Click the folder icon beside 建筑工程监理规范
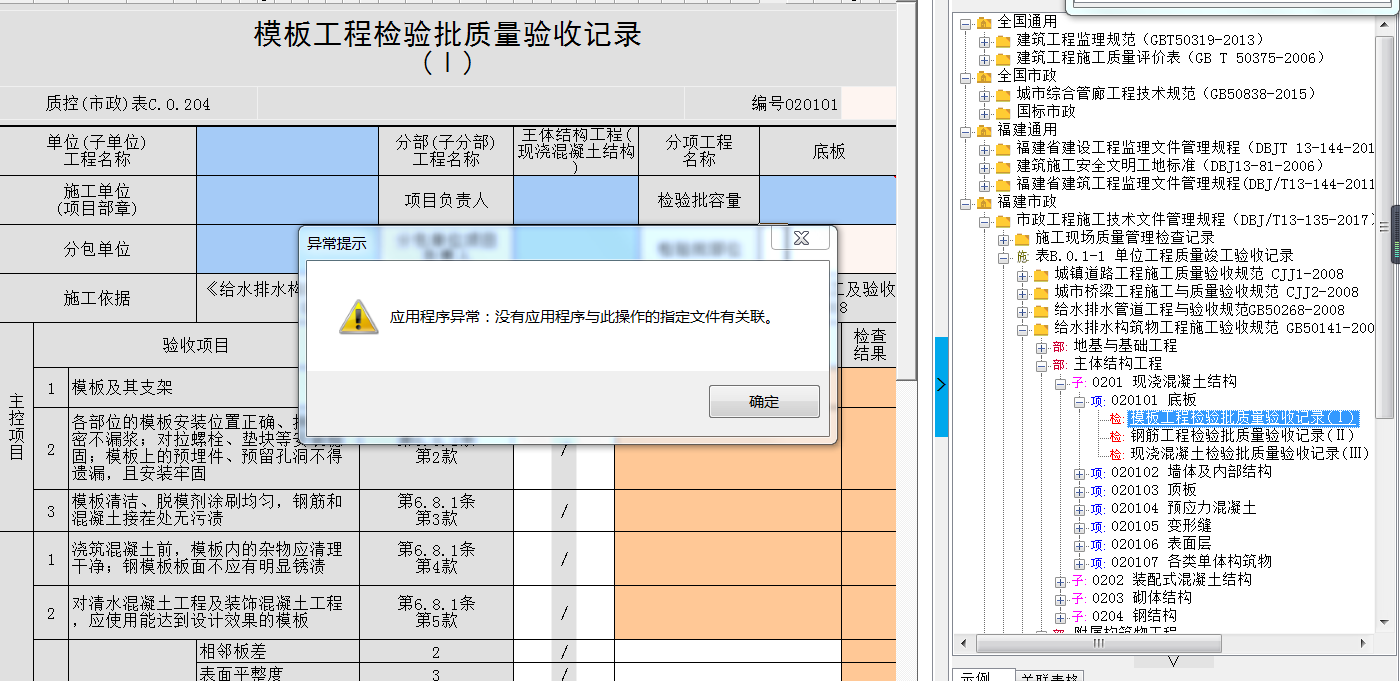The height and width of the screenshot is (681, 1400). (1003, 40)
